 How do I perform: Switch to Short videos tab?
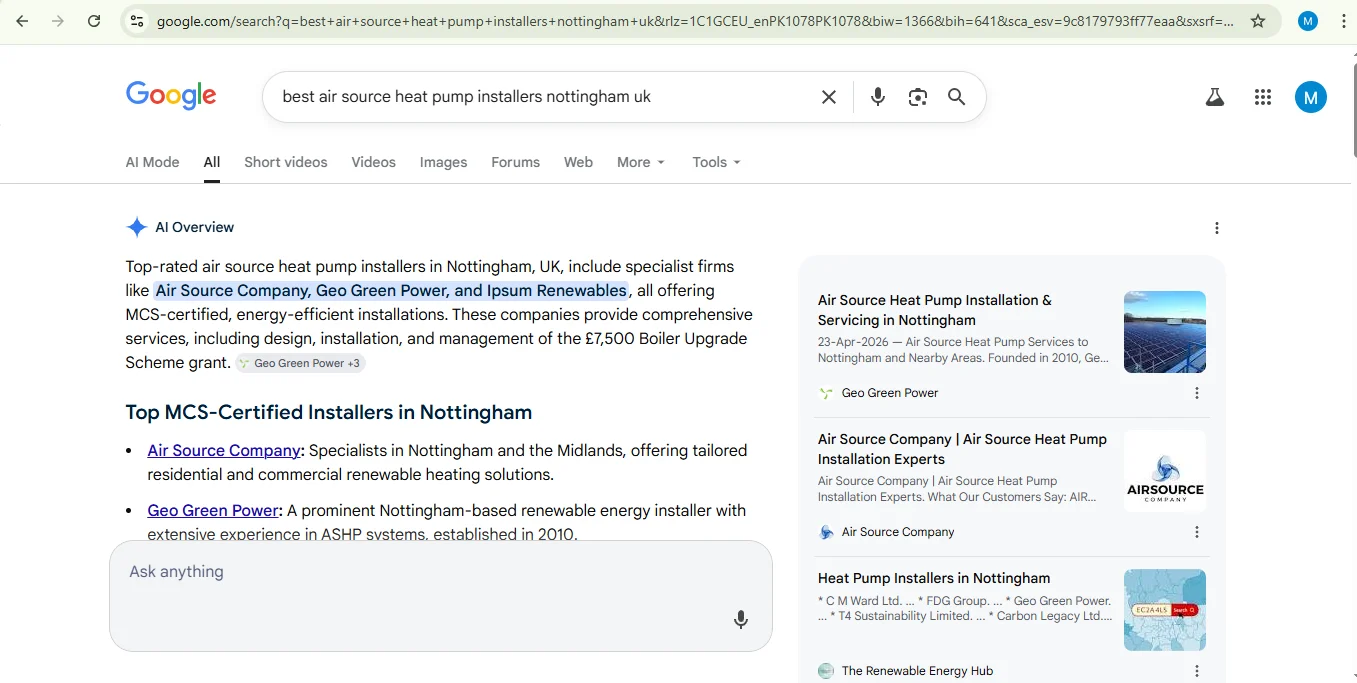(x=286, y=162)
